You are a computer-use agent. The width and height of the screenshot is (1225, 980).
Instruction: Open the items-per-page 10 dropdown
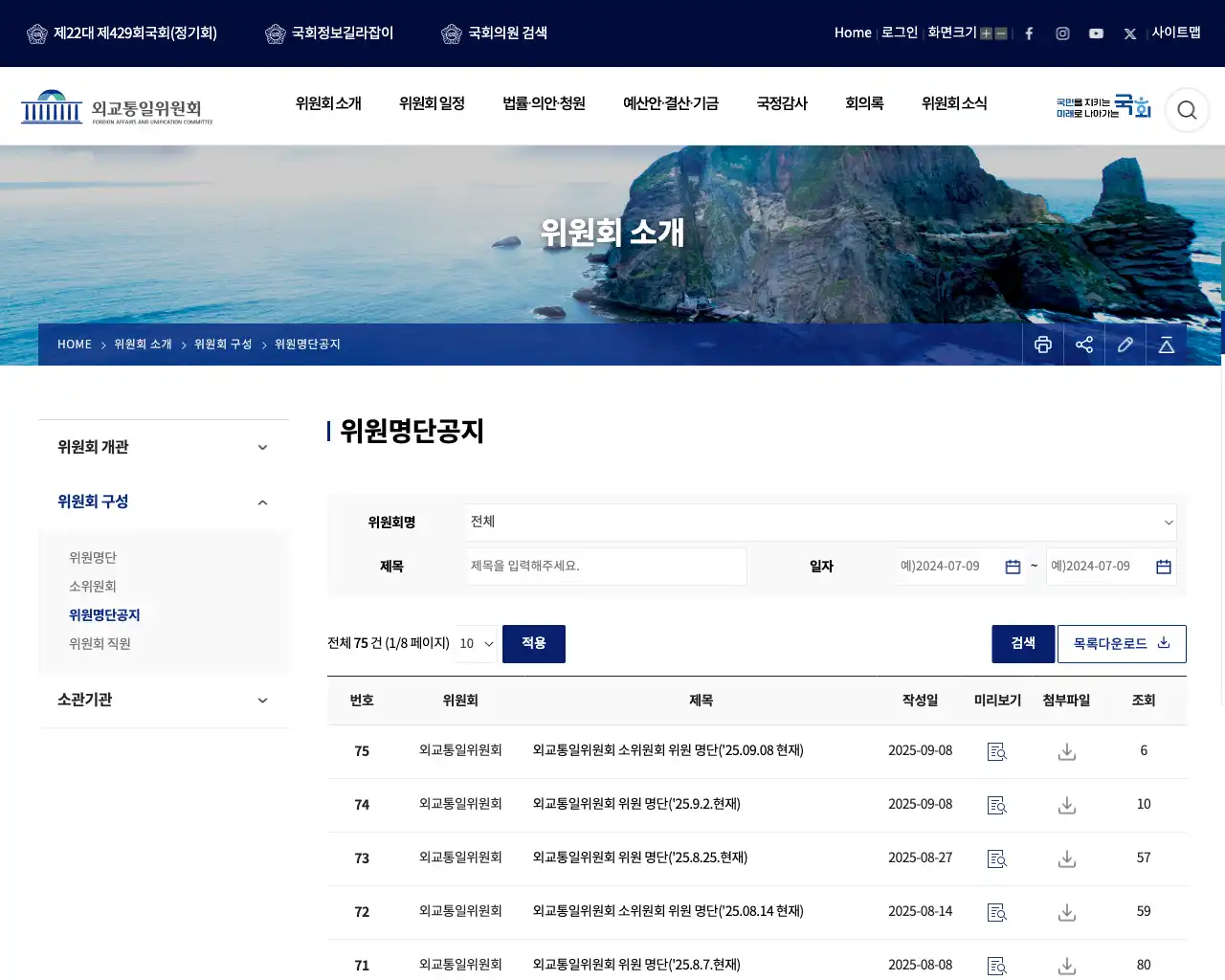476,644
